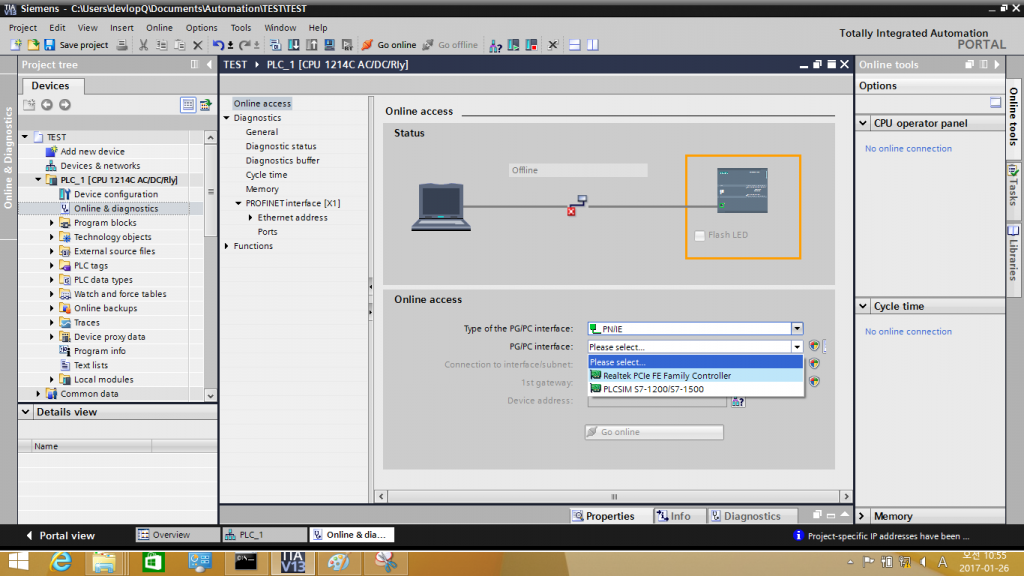The height and width of the screenshot is (576, 1024).
Task: Click the Split editor space horizontally icon
Action: (575, 45)
